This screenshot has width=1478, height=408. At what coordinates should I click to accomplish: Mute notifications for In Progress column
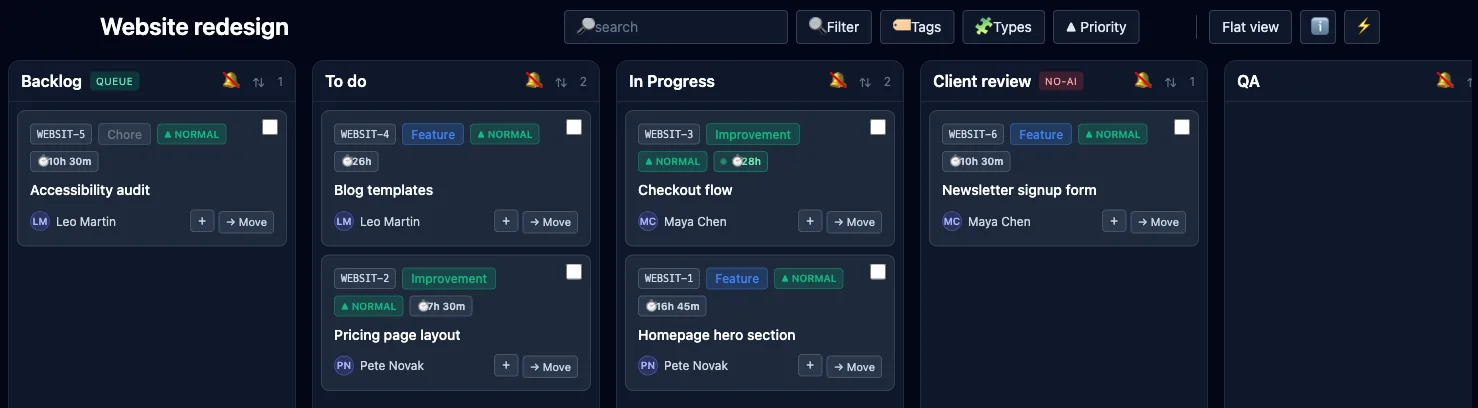838,81
